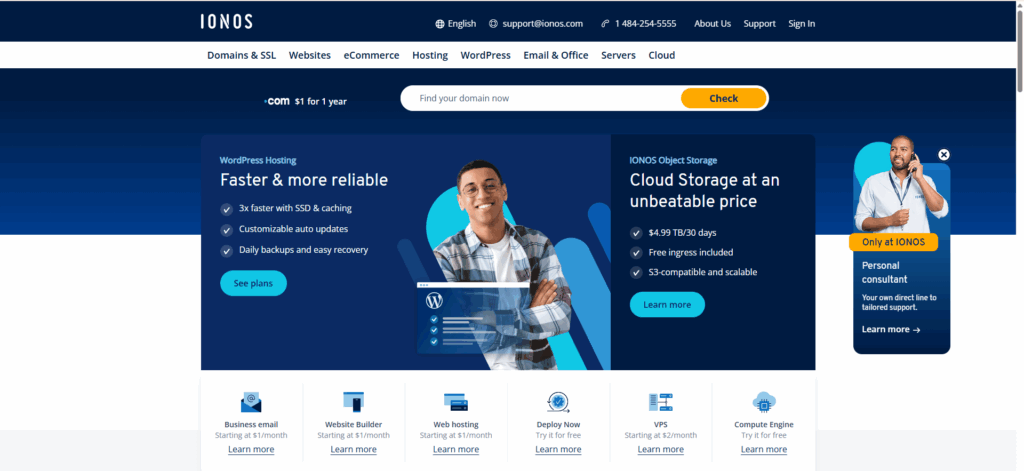Click the IONOS logo
Screen dimensions: 1024x471
[227, 22]
